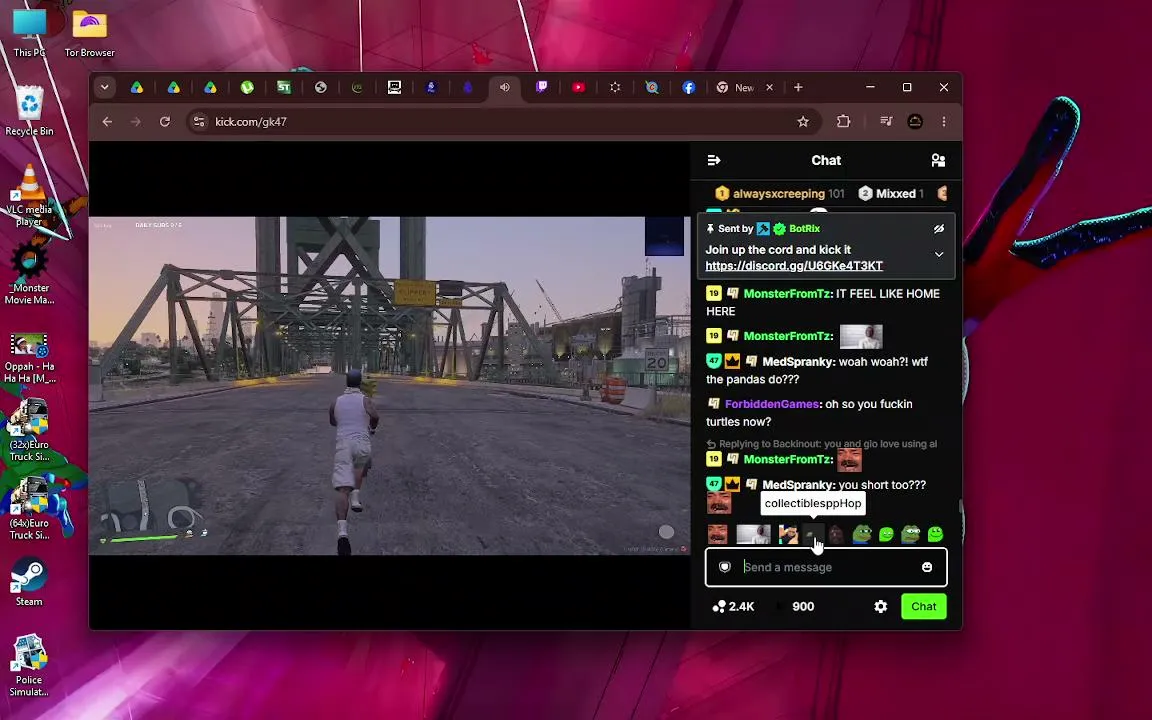Open browser extensions puzzle icon

pos(843,121)
